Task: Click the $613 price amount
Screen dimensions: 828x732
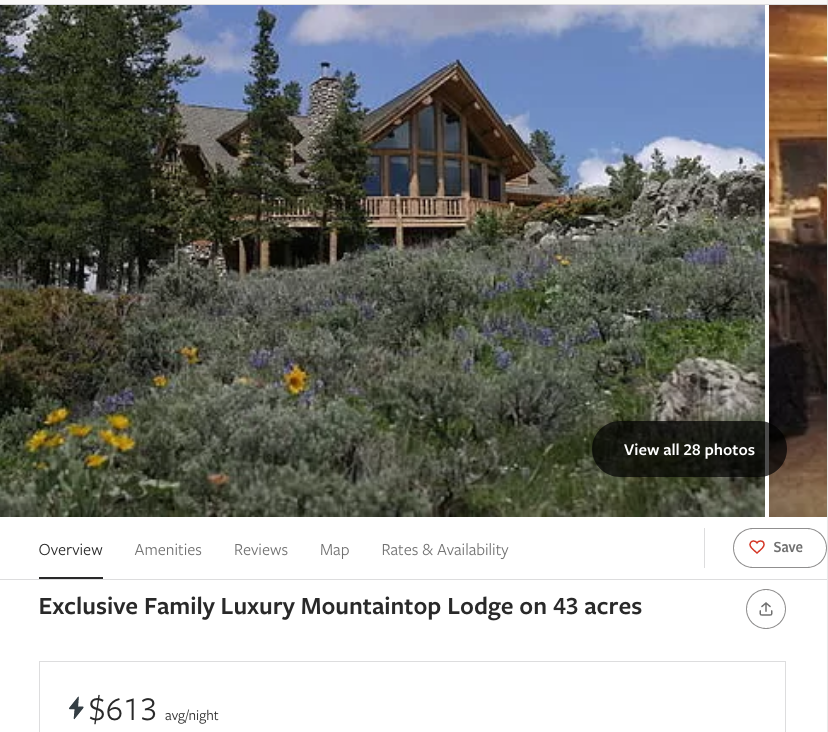Action: coord(123,709)
